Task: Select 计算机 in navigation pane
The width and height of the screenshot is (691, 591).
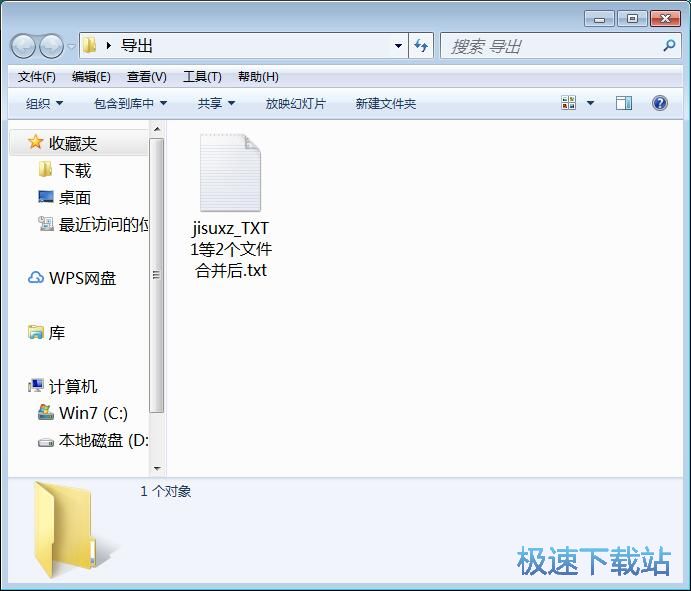Action: click(73, 386)
